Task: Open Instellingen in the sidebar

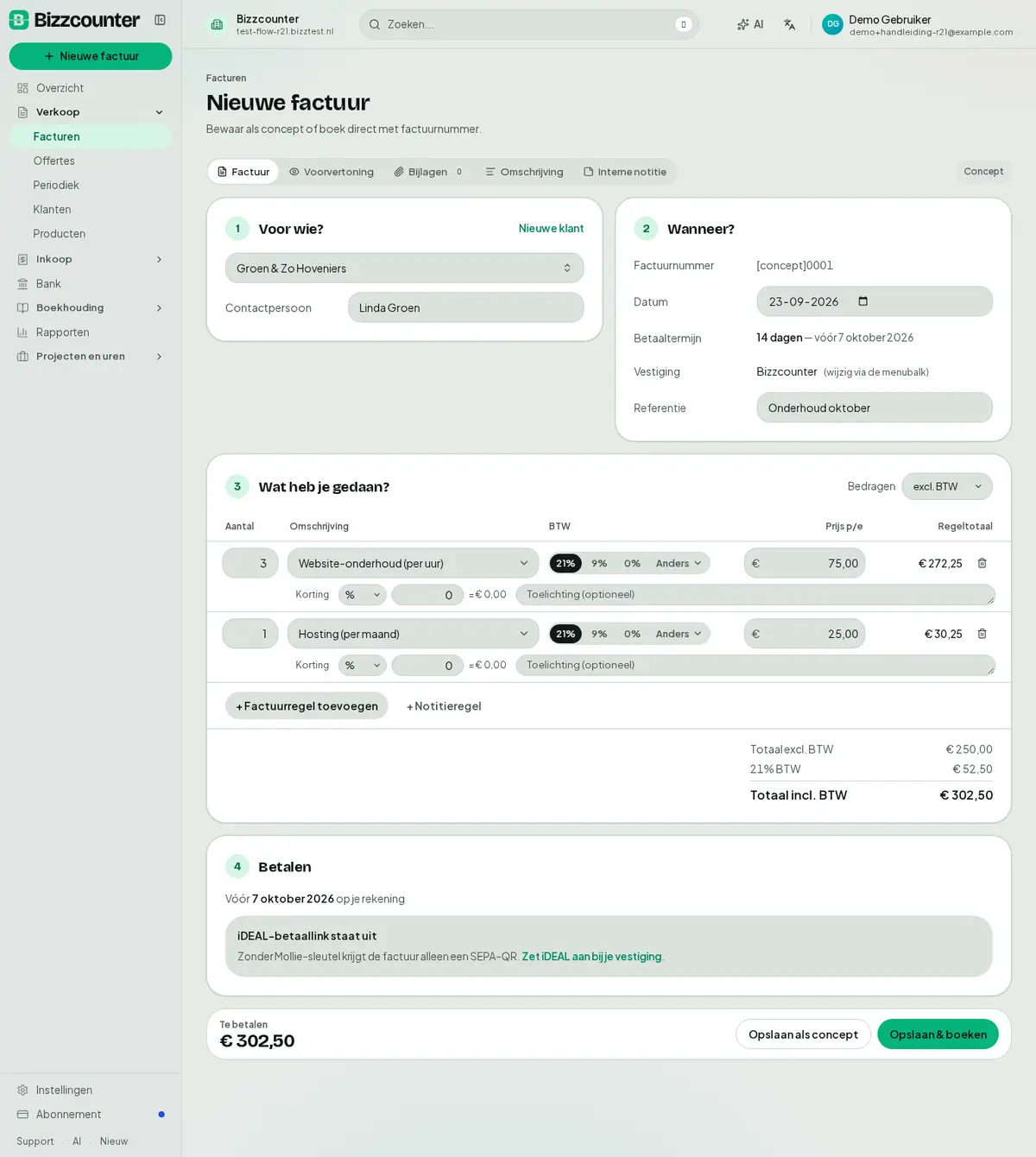Action: pos(91,1091)
